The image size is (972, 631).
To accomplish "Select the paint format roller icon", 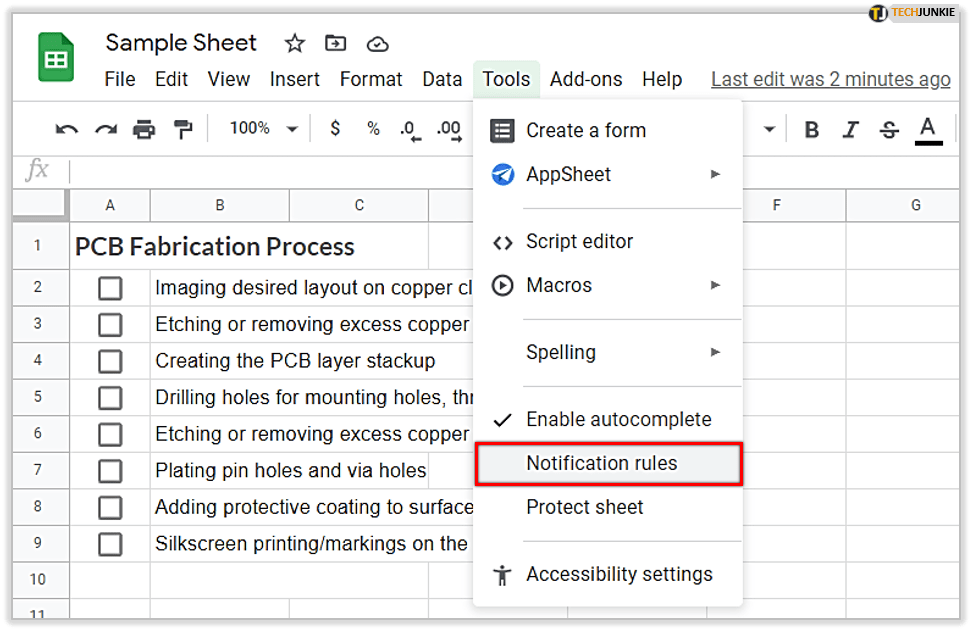I will (183, 129).
